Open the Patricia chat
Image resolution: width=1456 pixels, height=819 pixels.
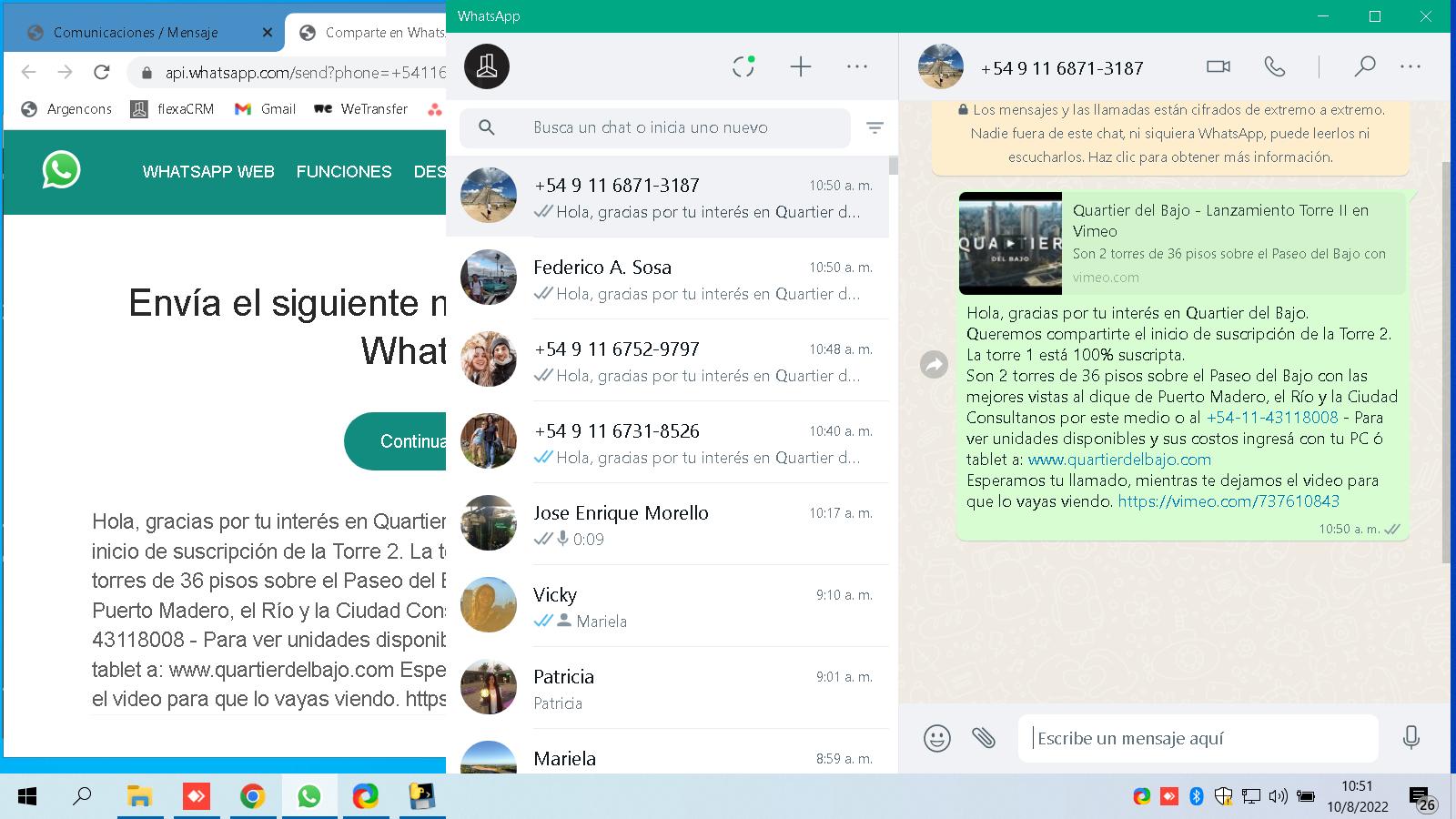coord(667,688)
